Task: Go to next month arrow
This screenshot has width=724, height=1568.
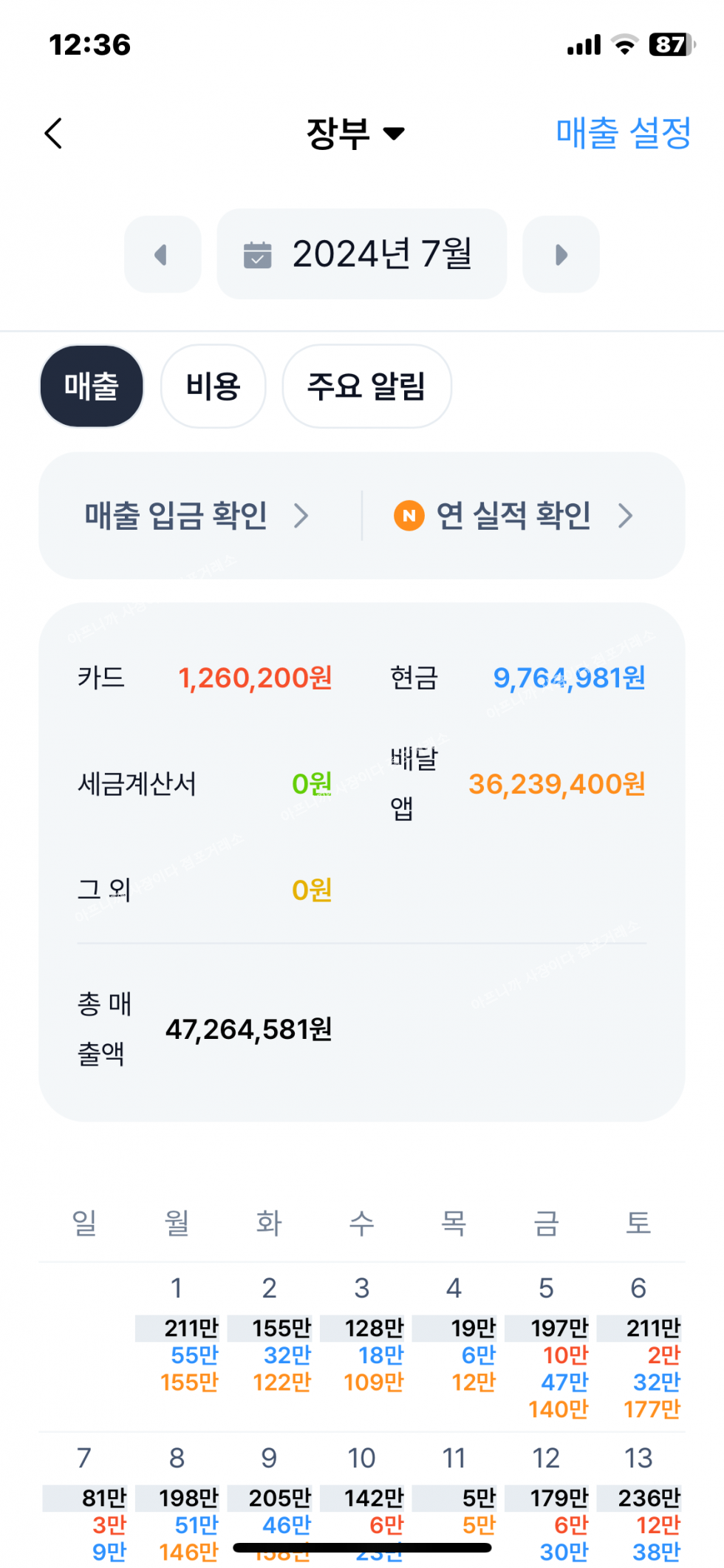Action: 561,255
